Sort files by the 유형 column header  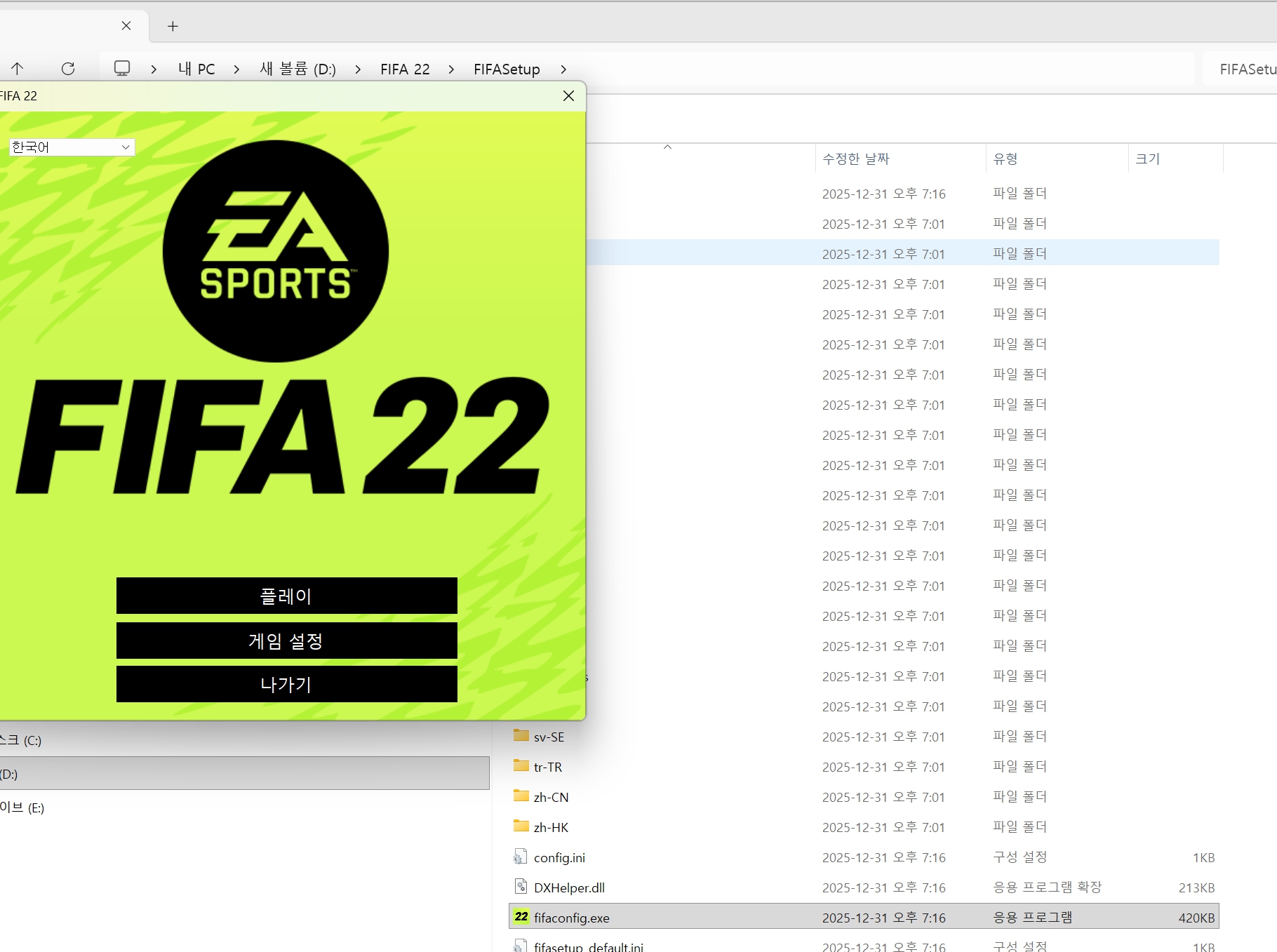point(1005,159)
